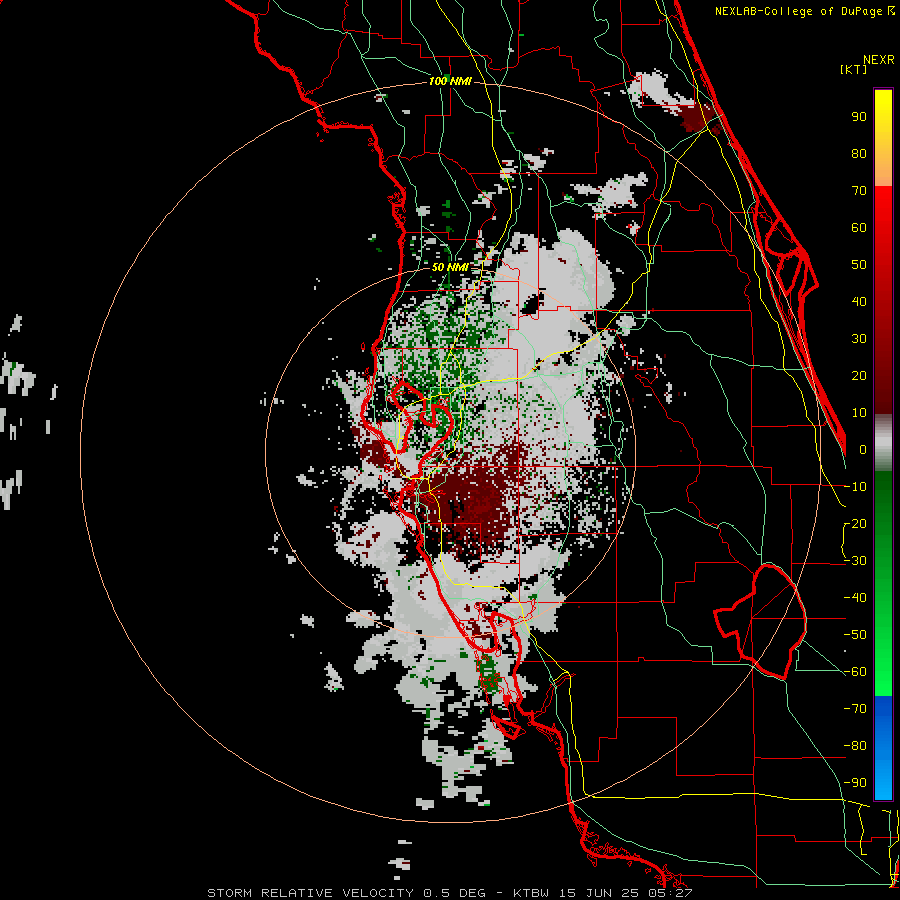This screenshot has width=900, height=900.
Task: Click the positive 40 knots scale label
Action: tap(859, 301)
